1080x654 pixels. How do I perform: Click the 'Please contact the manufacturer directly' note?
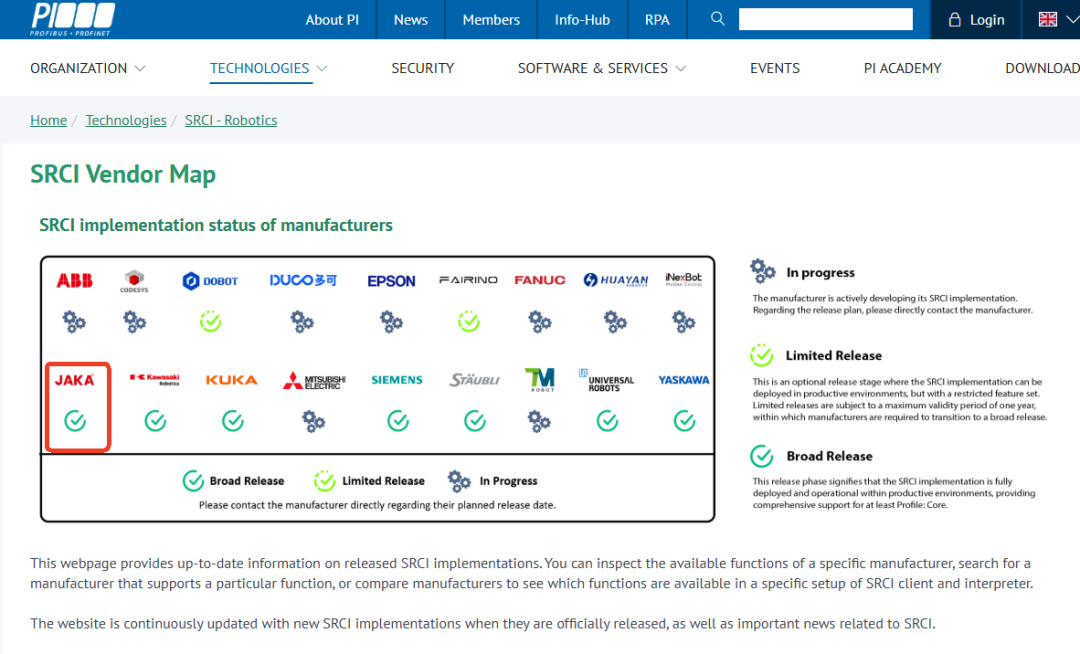(x=377, y=505)
